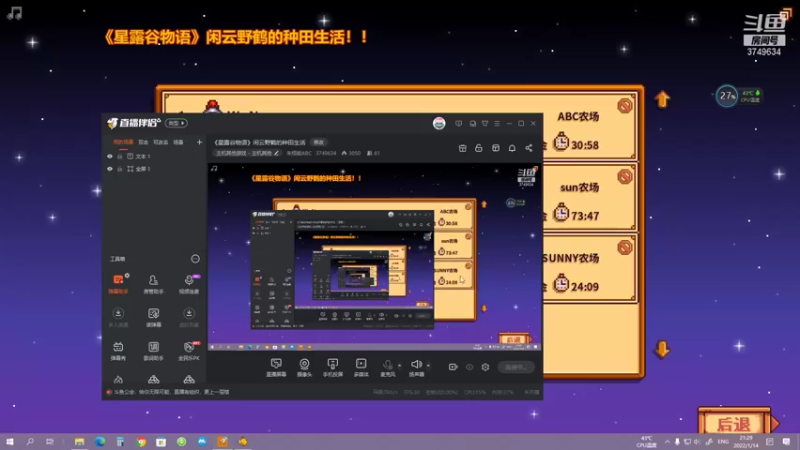Open taskbar search magnifier
Image resolution: width=800 pixels, height=450 pixels.
click(30, 441)
